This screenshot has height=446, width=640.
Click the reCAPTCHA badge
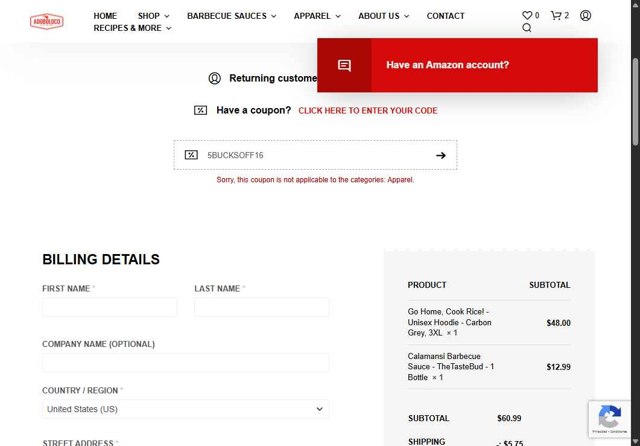[609, 419]
